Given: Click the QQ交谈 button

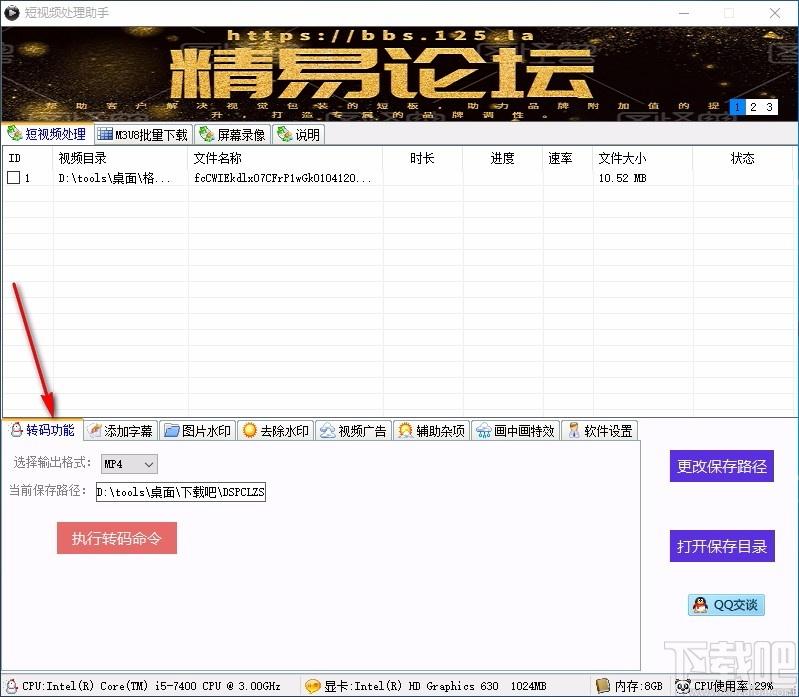Looking at the screenshot, I should pos(726,605).
